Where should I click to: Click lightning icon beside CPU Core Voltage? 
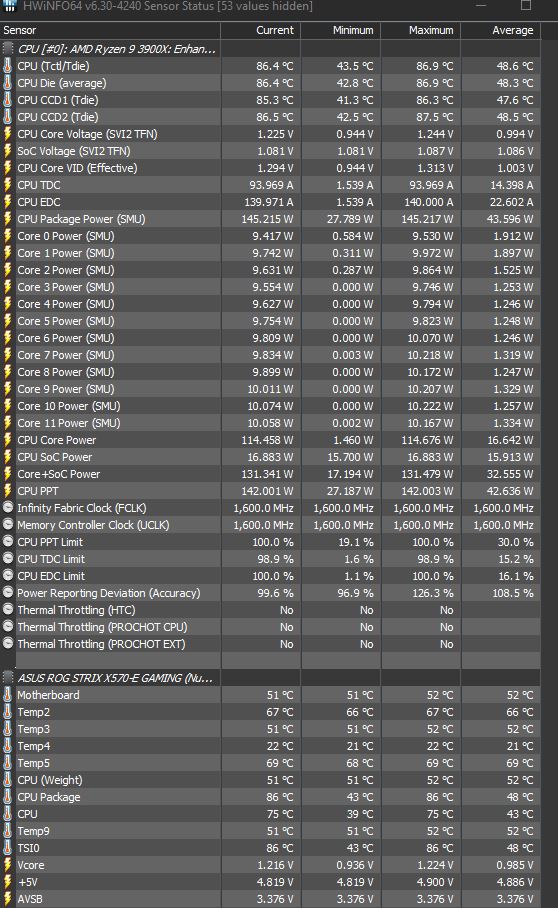(x=8, y=134)
